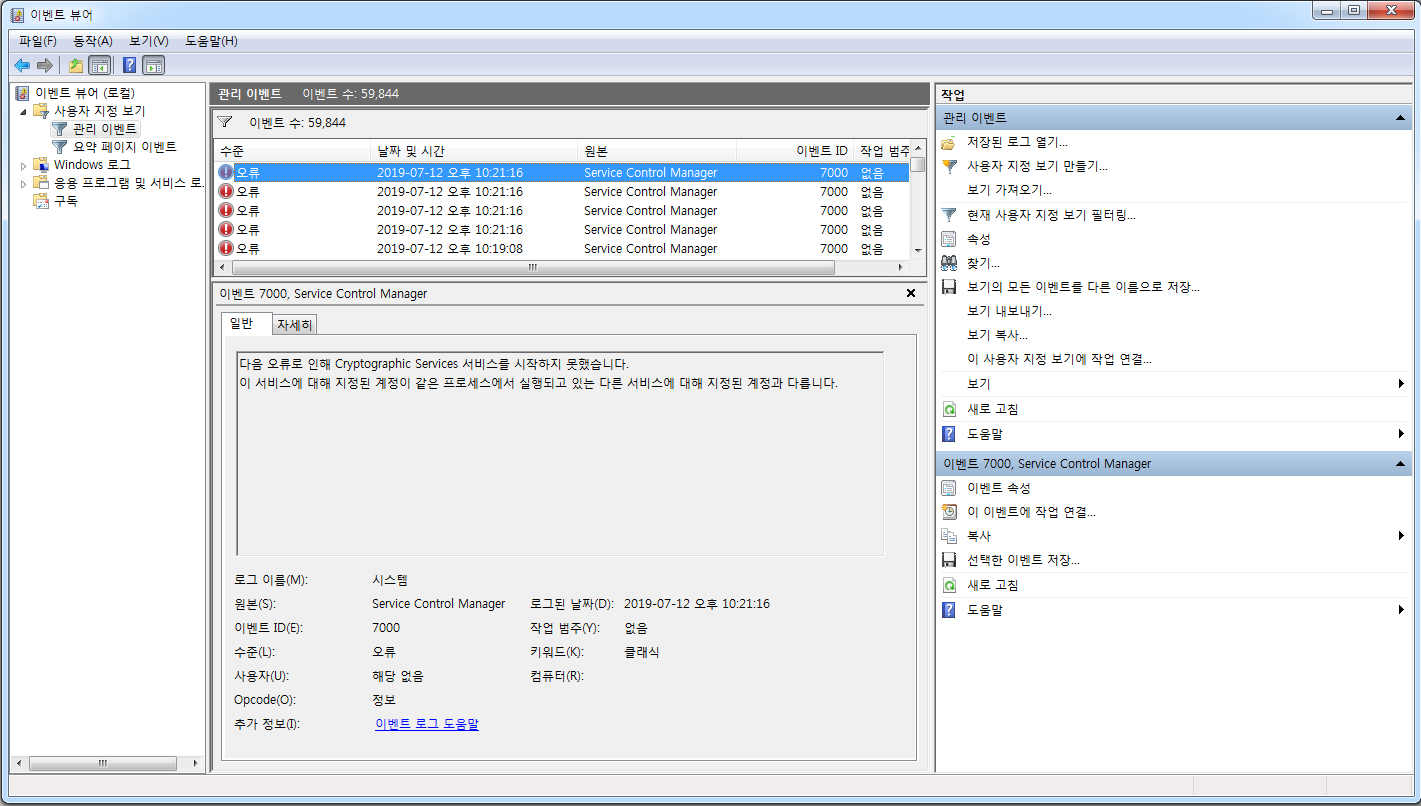Select the error event logged at 10:19:08
This screenshot has width=1421, height=806.
coord(562,249)
